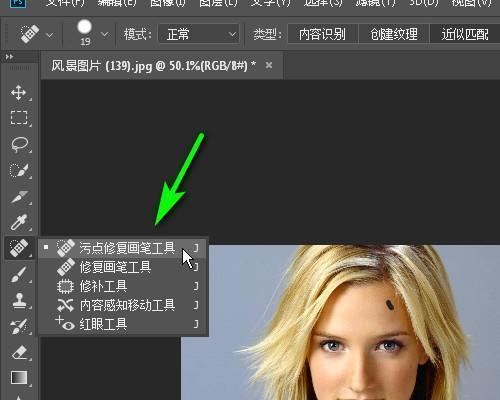
Task: Select the Slice/Crop knife tool
Action: click(x=19, y=197)
